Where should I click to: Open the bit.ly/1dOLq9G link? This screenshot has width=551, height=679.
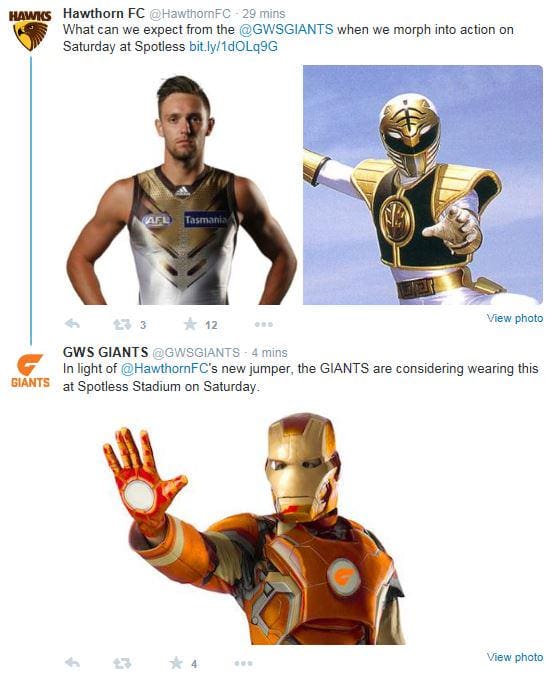(233, 46)
